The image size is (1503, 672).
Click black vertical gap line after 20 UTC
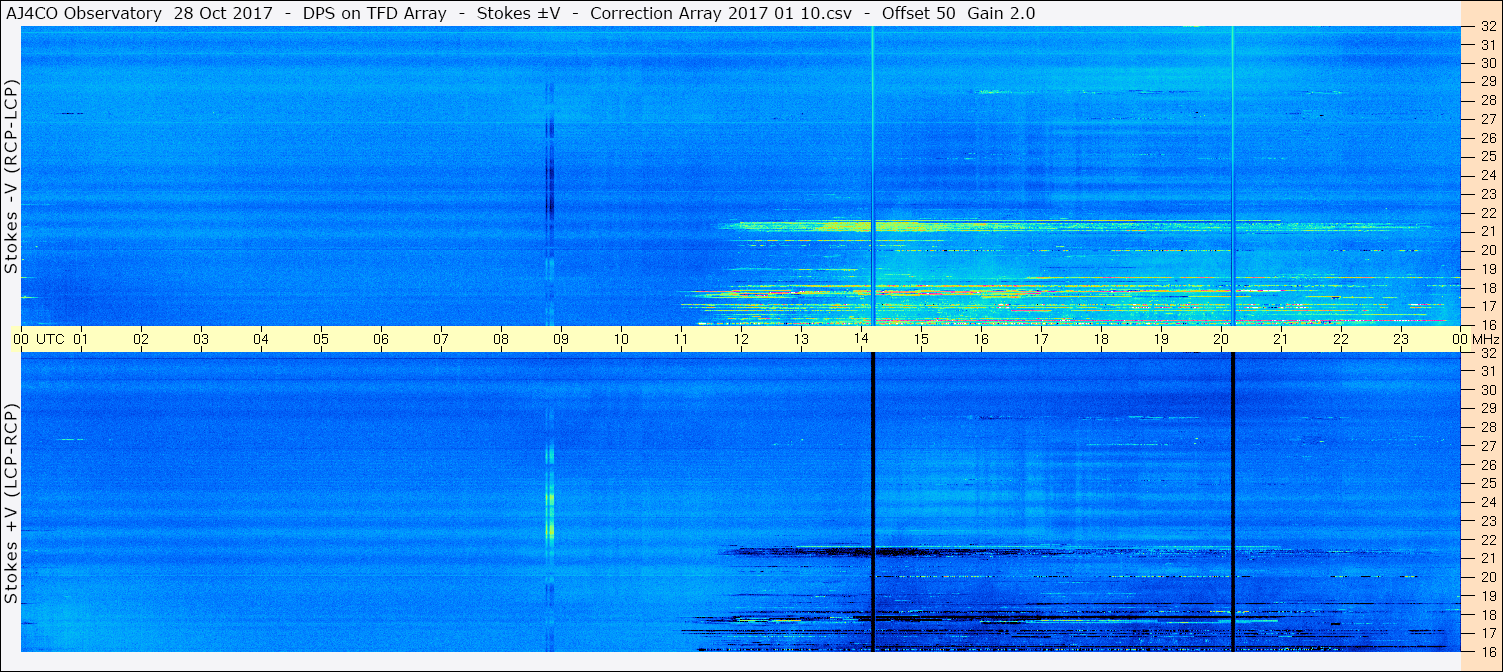click(x=1233, y=502)
